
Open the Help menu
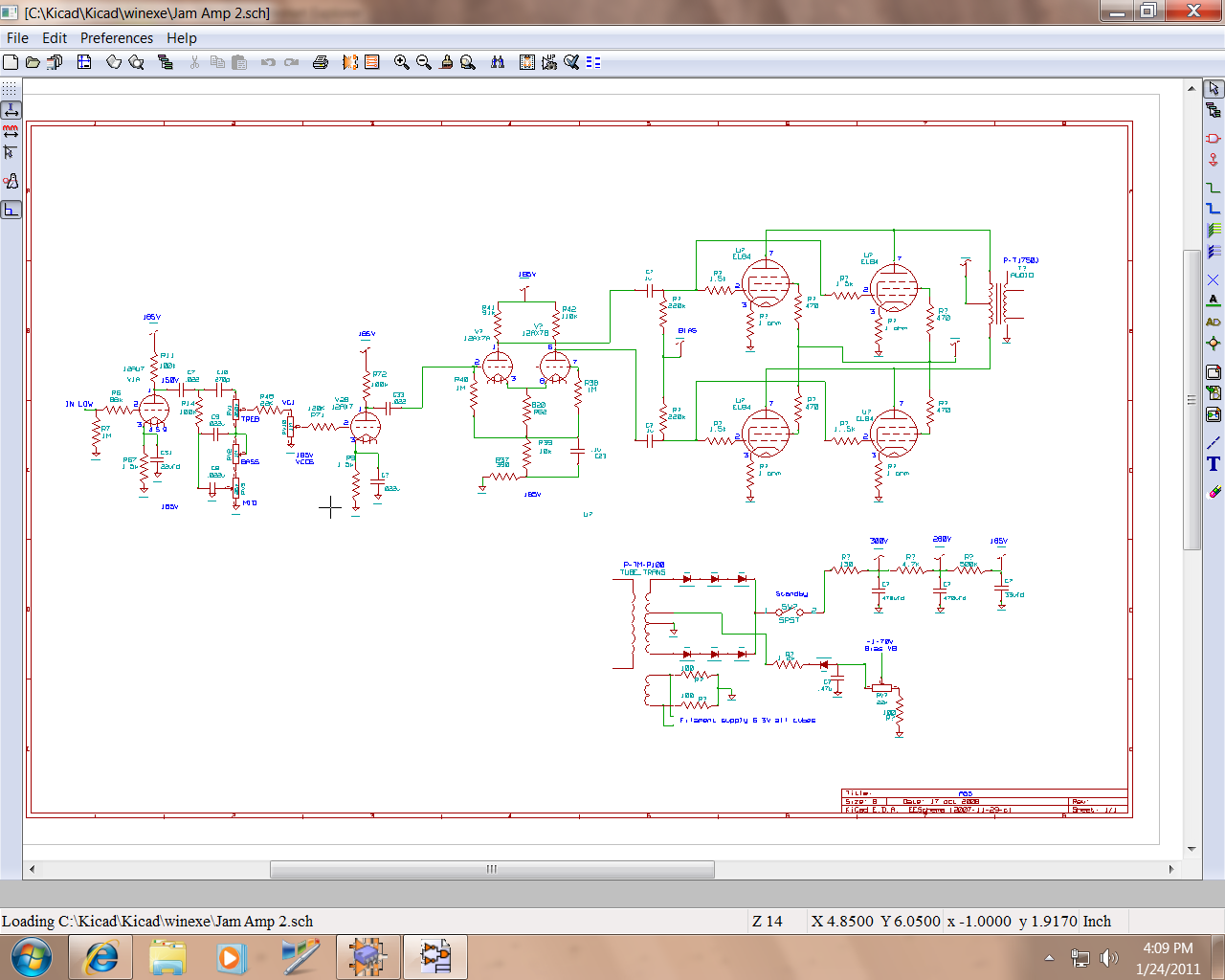182,38
